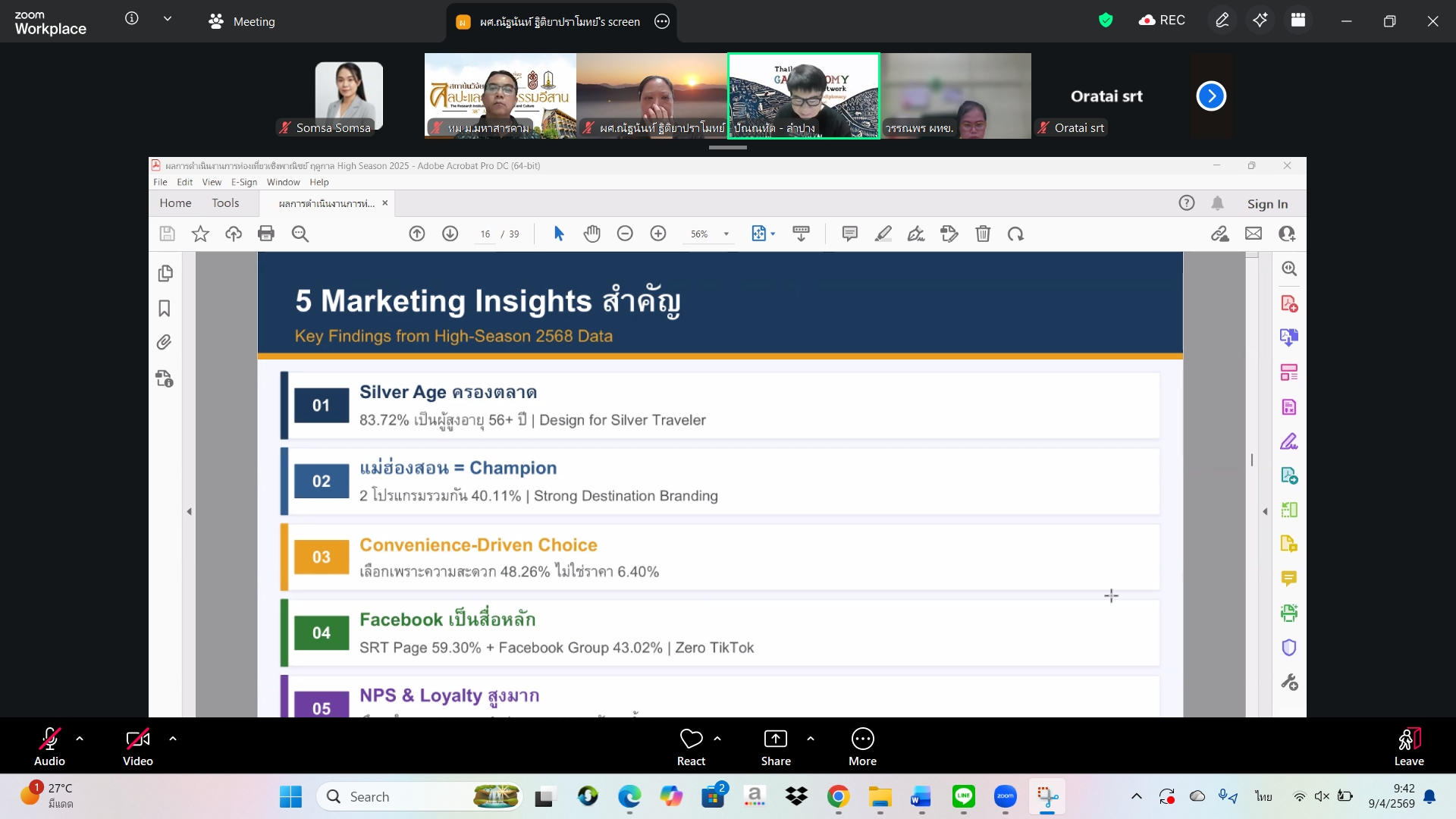Click the Add sticky note comment icon

tap(849, 234)
